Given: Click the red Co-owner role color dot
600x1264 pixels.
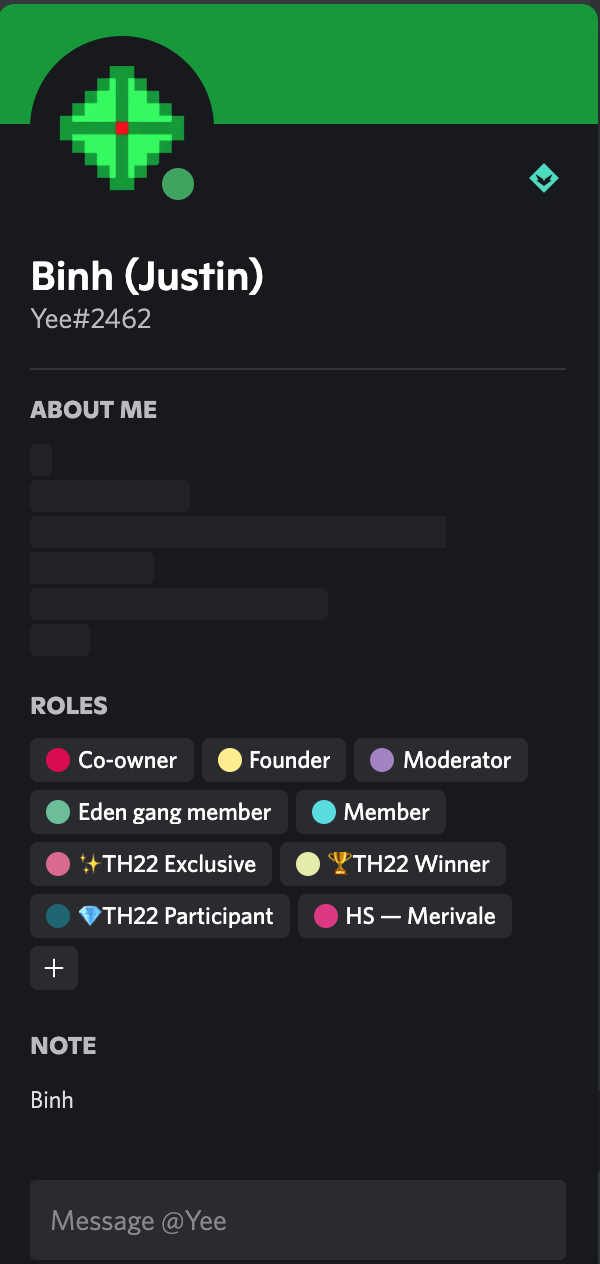Looking at the screenshot, I should coord(58,760).
